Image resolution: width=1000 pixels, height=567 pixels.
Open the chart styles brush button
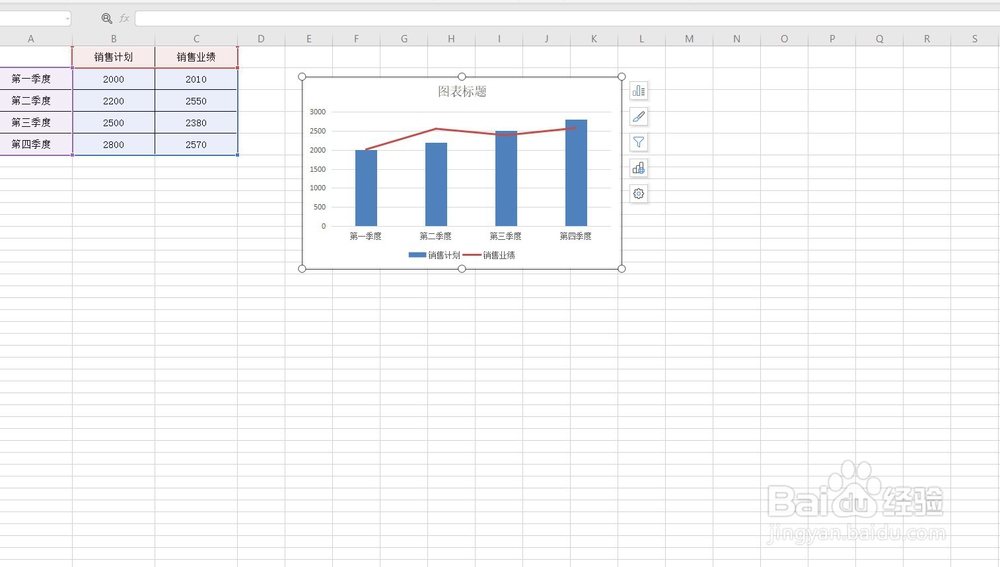(638, 117)
